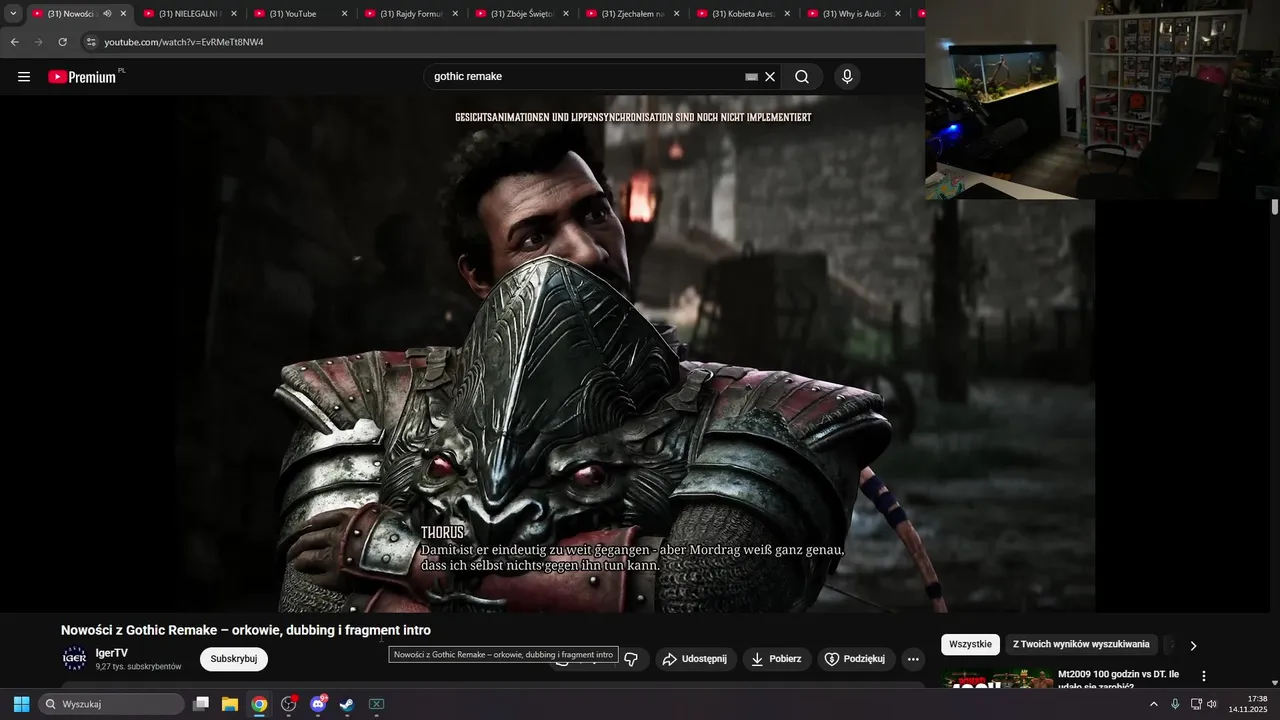
Task: Switch to the Kobieta Areszt tab
Action: point(742,14)
